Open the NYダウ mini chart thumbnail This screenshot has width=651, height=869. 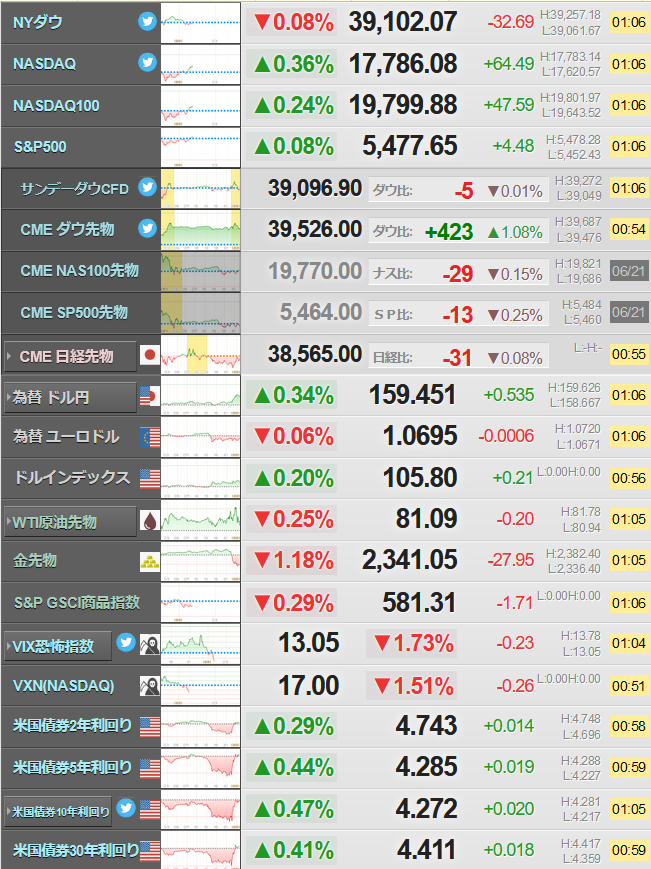(201, 23)
